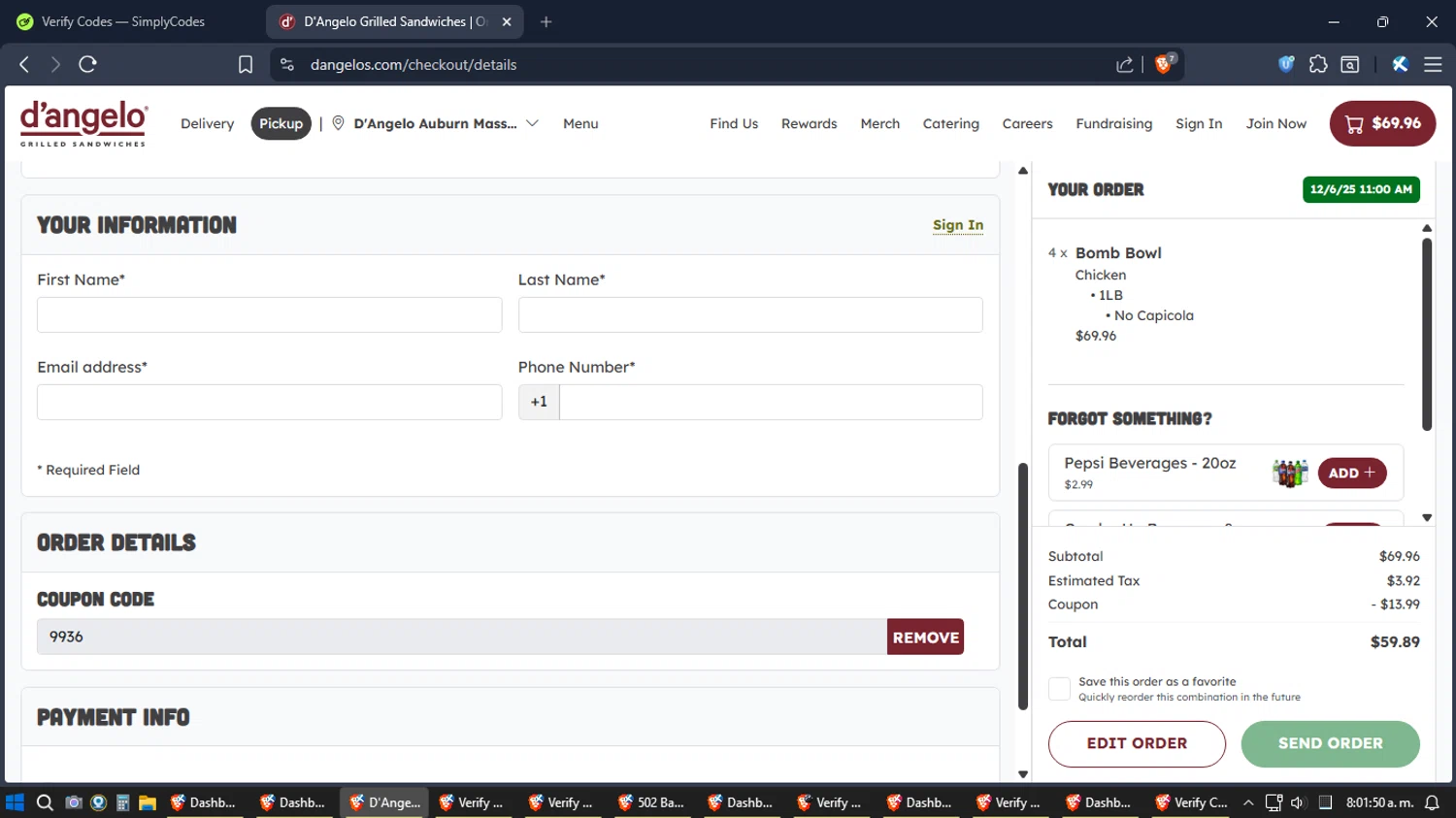This screenshot has height=818, width=1456.
Task: Focus the Email address input field
Action: [x=270, y=402]
